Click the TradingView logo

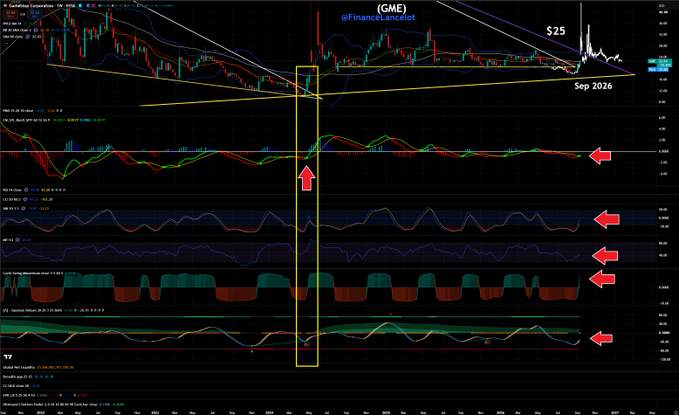[8, 357]
